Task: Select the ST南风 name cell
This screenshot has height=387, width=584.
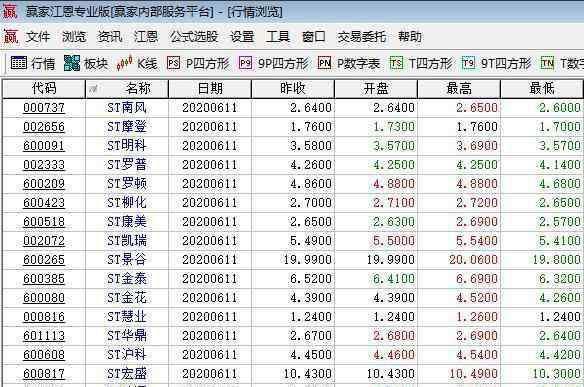Action: pyautogui.click(x=127, y=108)
